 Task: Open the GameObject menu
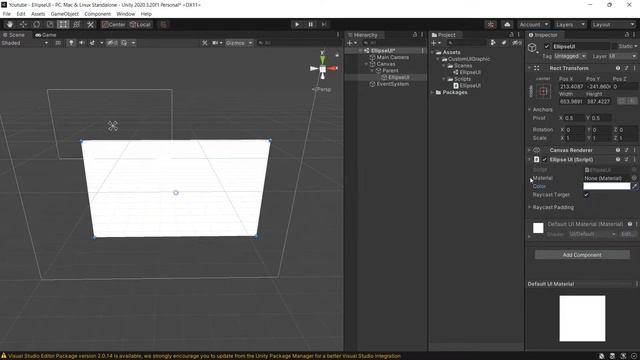click(64, 14)
